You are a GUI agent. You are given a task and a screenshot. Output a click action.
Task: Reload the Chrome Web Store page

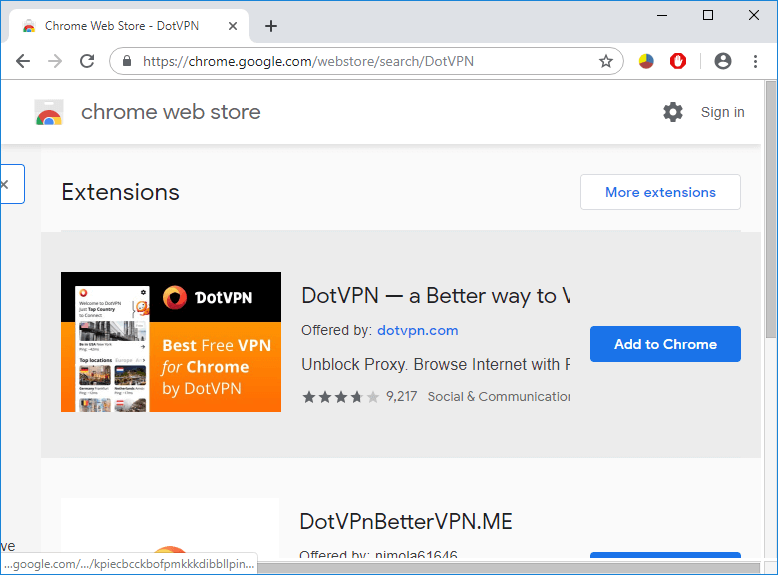[87, 61]
